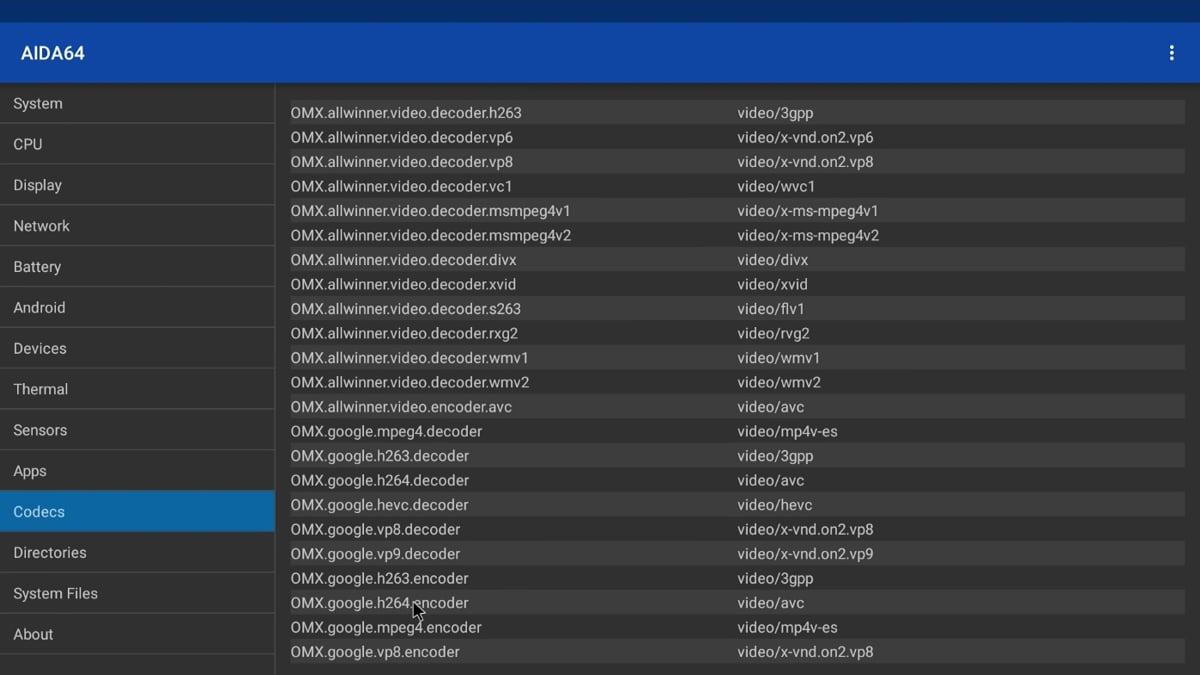Click the video/x-vnd.on2.vp9 value

click(x=805, y=554)
